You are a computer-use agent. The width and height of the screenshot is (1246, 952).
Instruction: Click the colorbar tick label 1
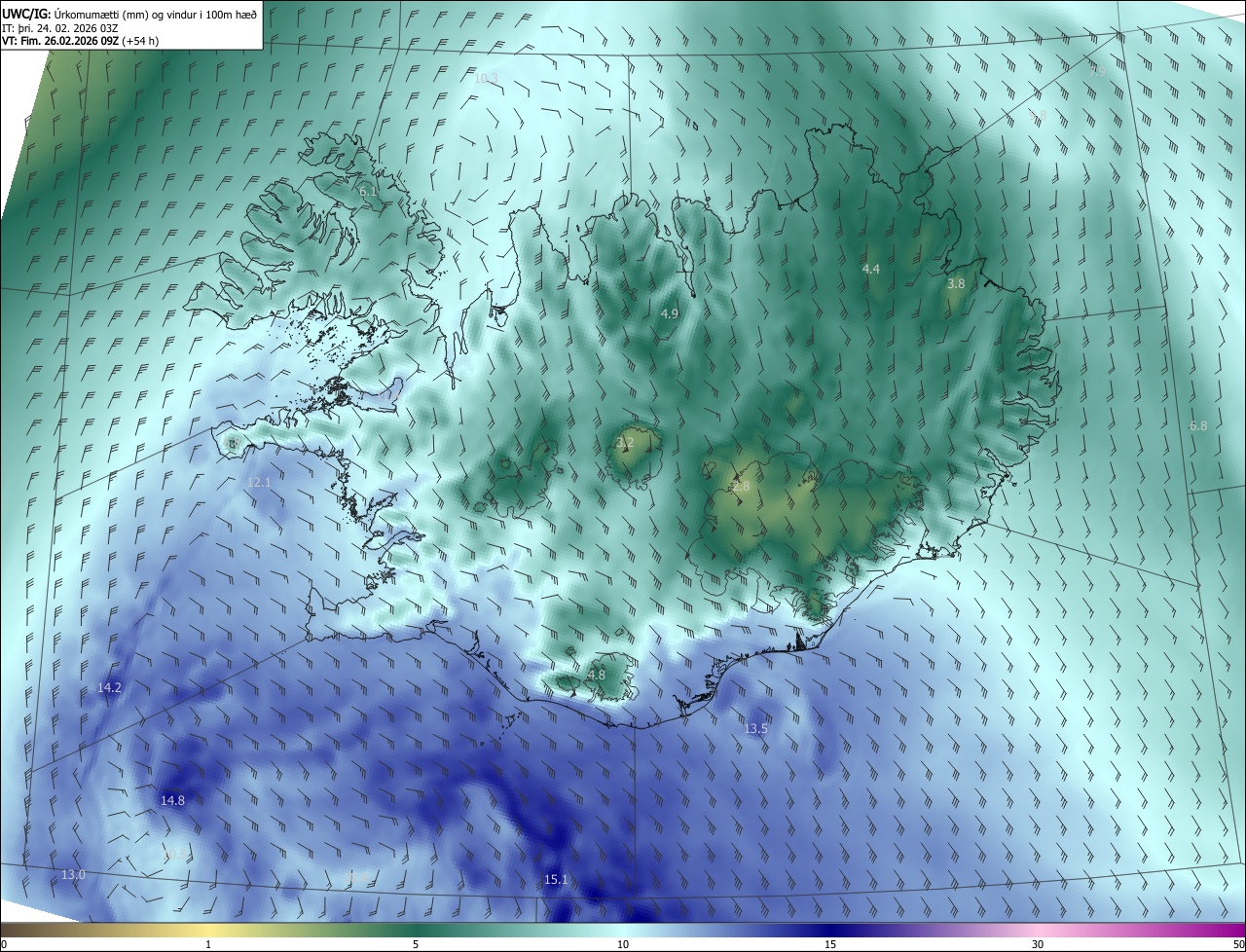click(208, 944)
